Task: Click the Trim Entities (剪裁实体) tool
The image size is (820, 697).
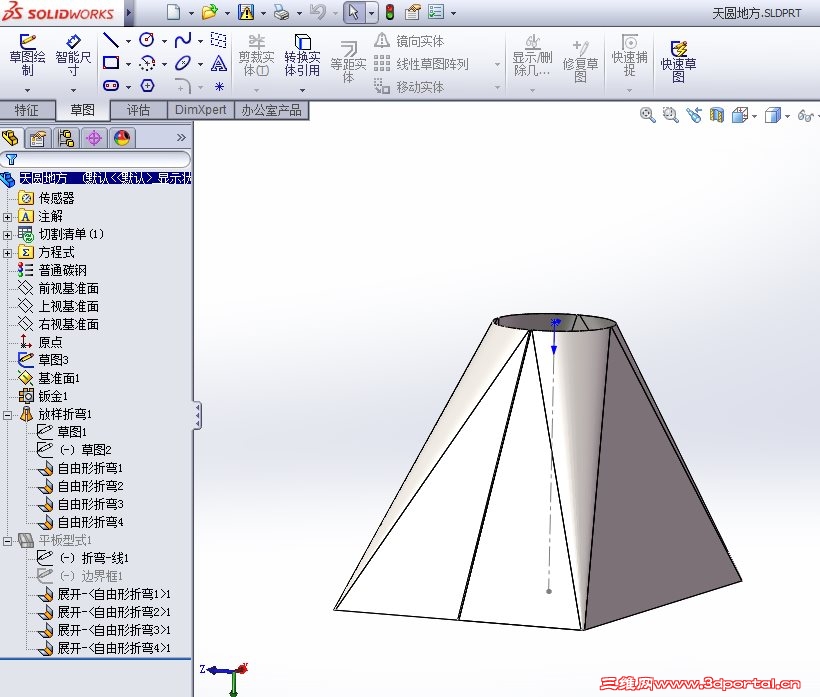Action: click(x=256, y=55)
